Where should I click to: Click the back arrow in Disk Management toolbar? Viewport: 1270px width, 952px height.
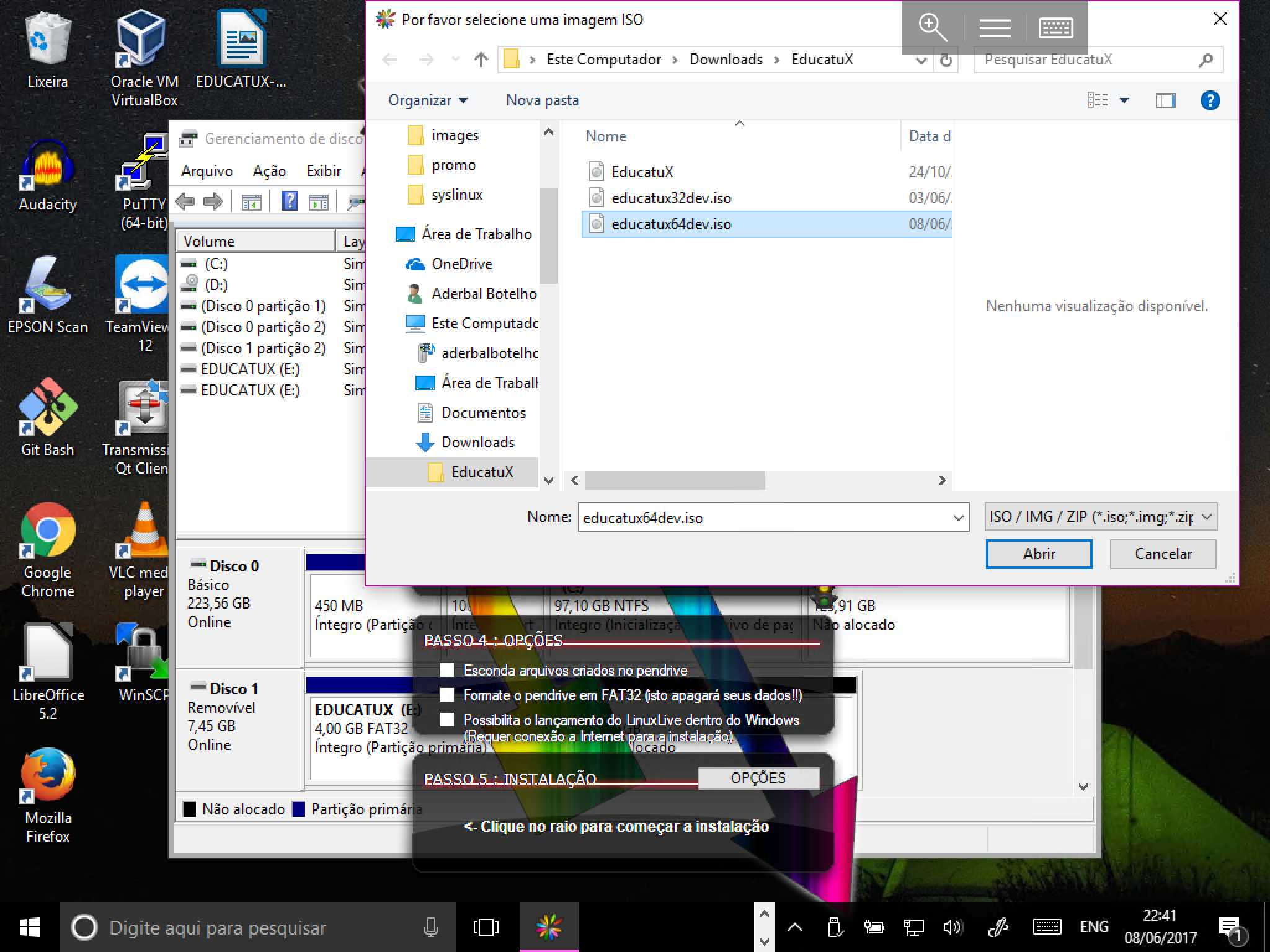coord(185,201)
